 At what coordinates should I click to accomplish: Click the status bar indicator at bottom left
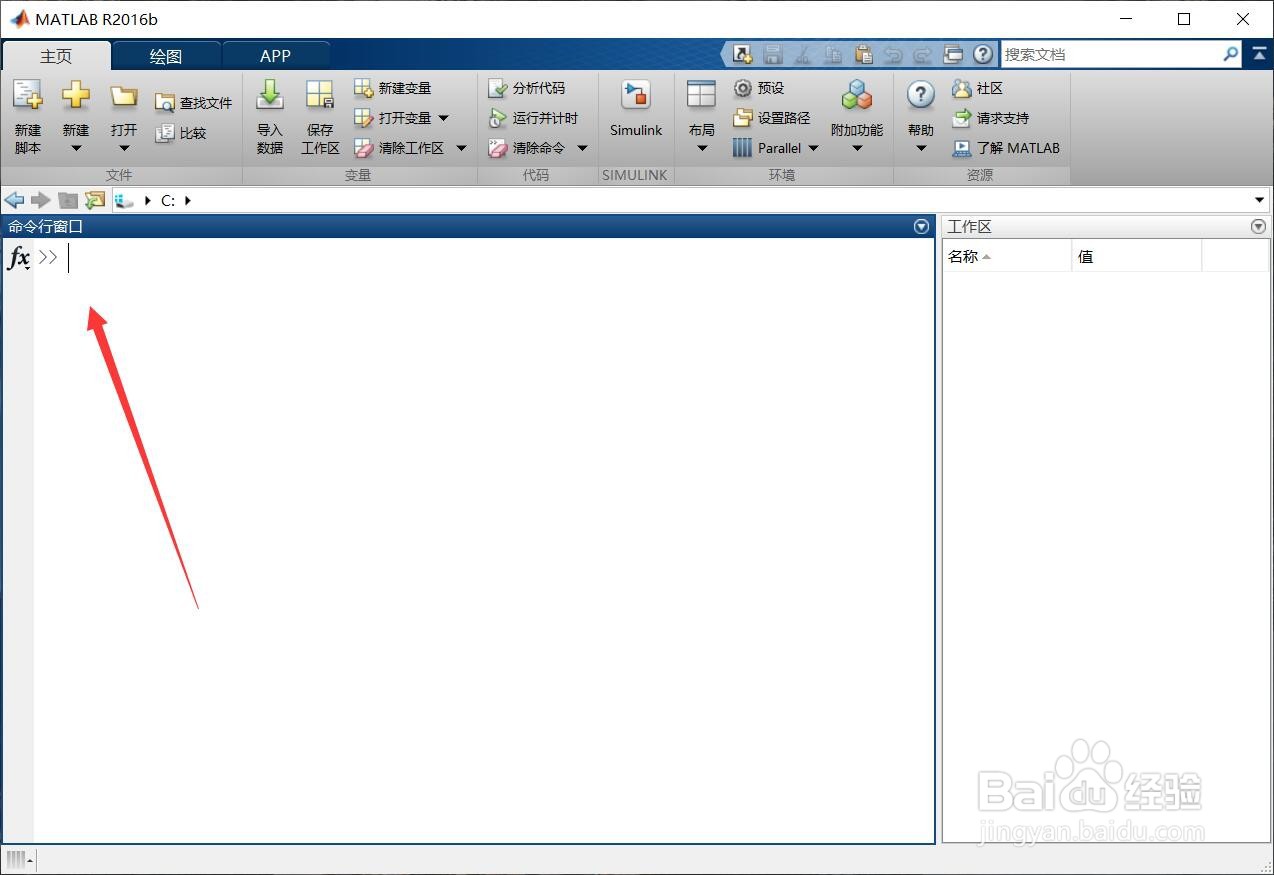(x=20, y=859)
